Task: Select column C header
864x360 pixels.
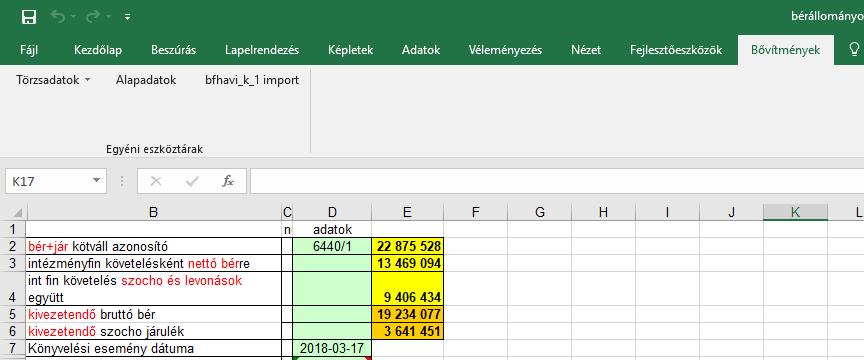Action: click(x=287, y=212)
